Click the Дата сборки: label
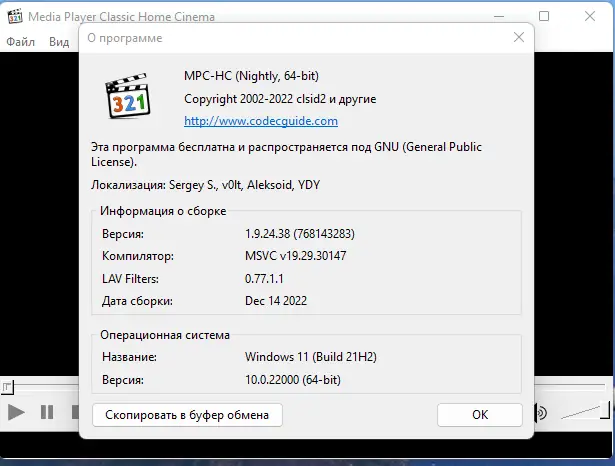615x466 pixels. (x=137, y=301)
